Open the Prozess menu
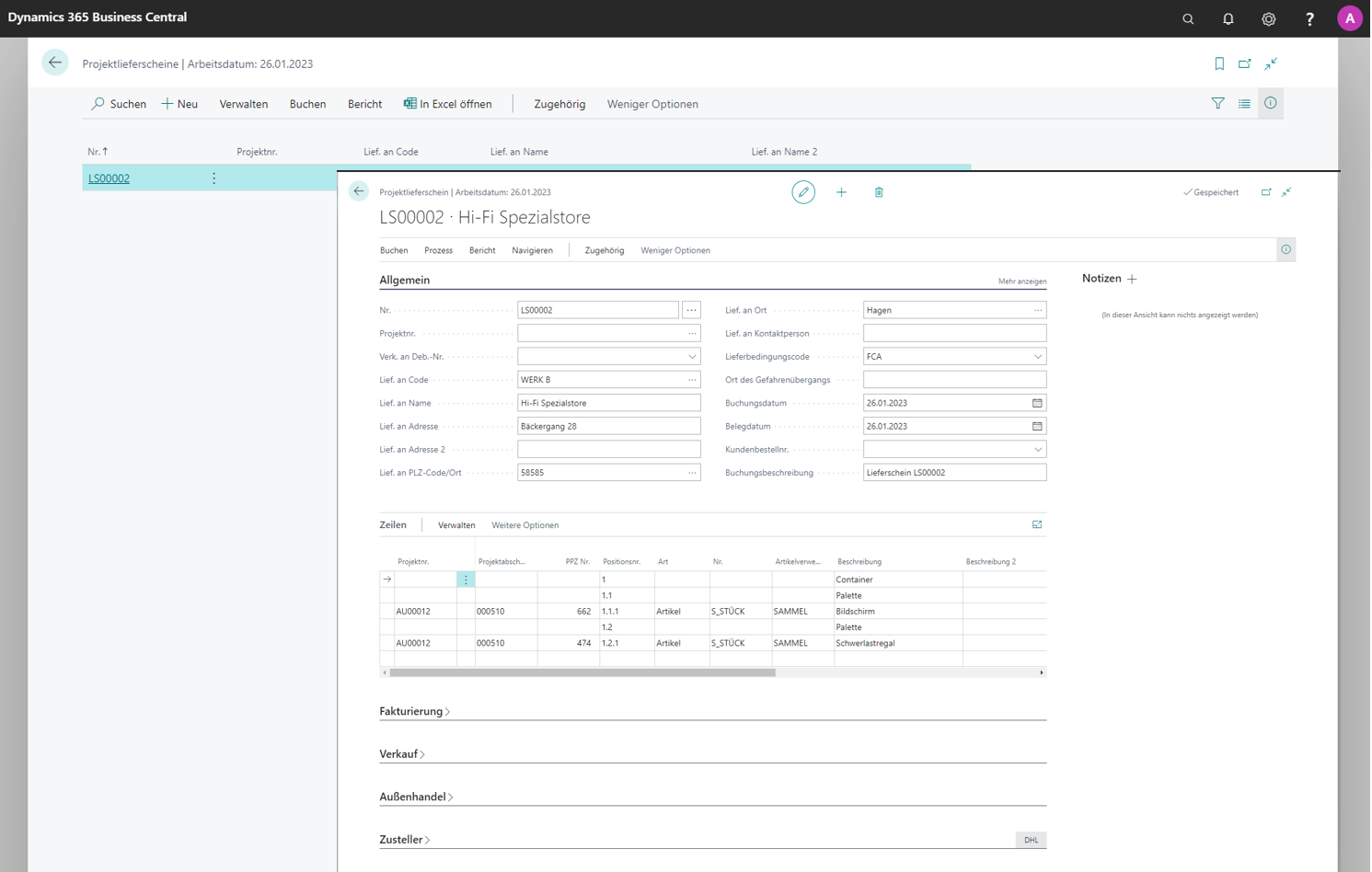Screen dimensions: 1372x872 pyautogui.click(x=438, y=250)
